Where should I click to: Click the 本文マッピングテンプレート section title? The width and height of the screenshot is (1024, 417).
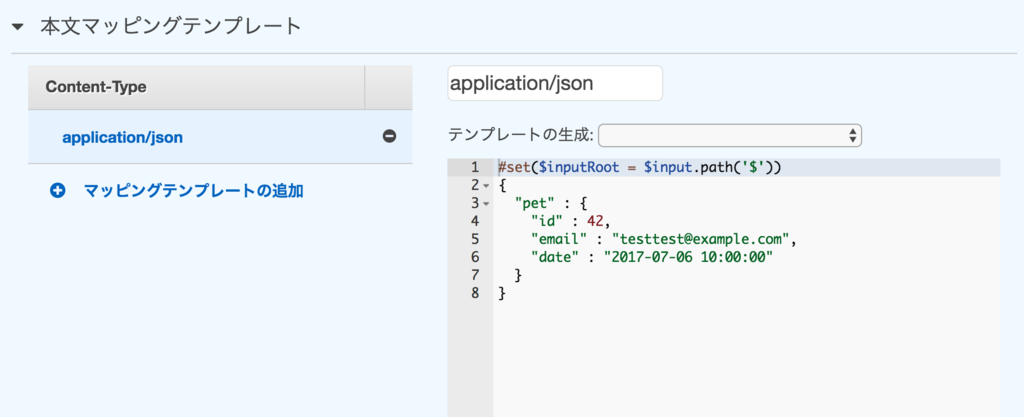(170, 27)
